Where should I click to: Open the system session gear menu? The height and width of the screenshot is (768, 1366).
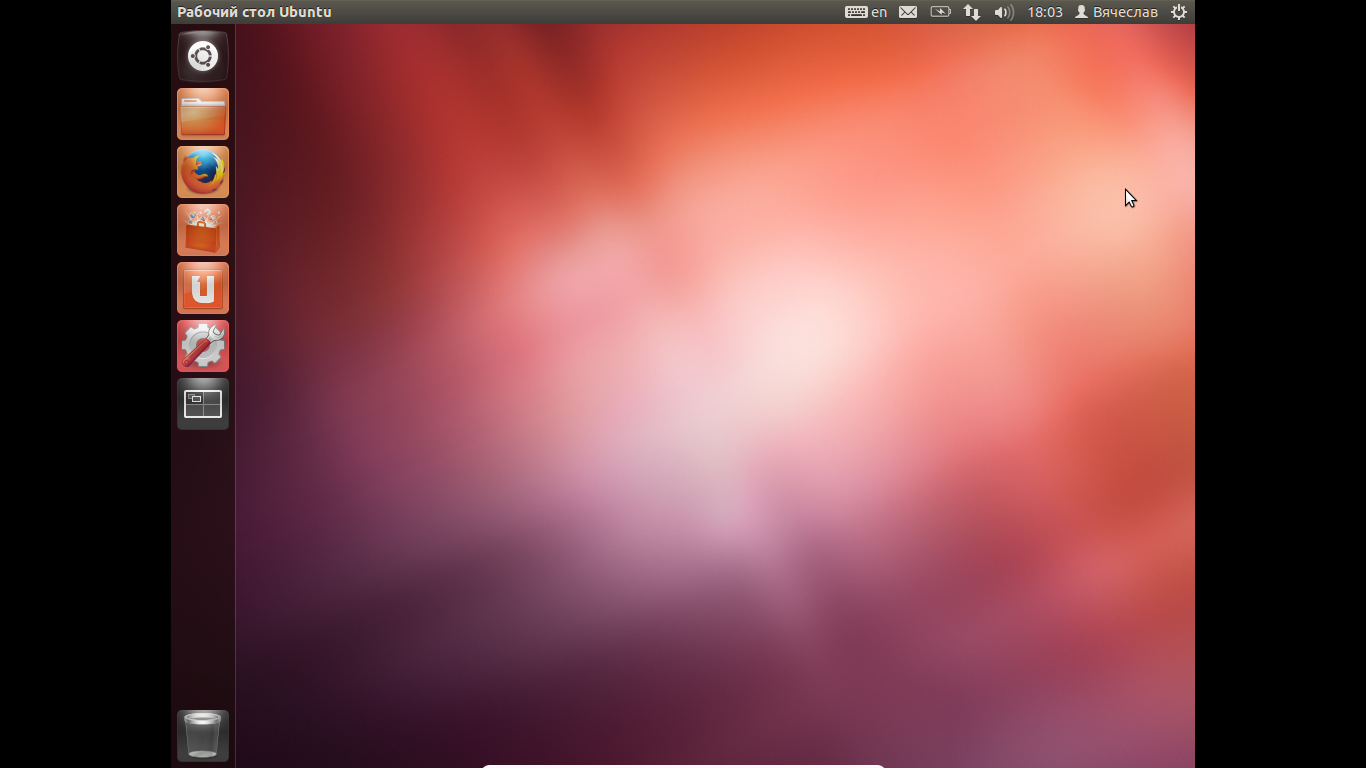tap(1179, 12)
